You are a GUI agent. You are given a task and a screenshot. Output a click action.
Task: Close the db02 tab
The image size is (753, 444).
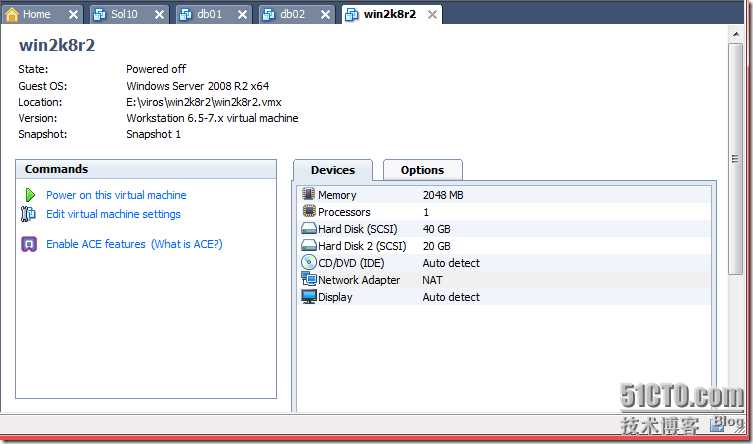click(326, 15)
